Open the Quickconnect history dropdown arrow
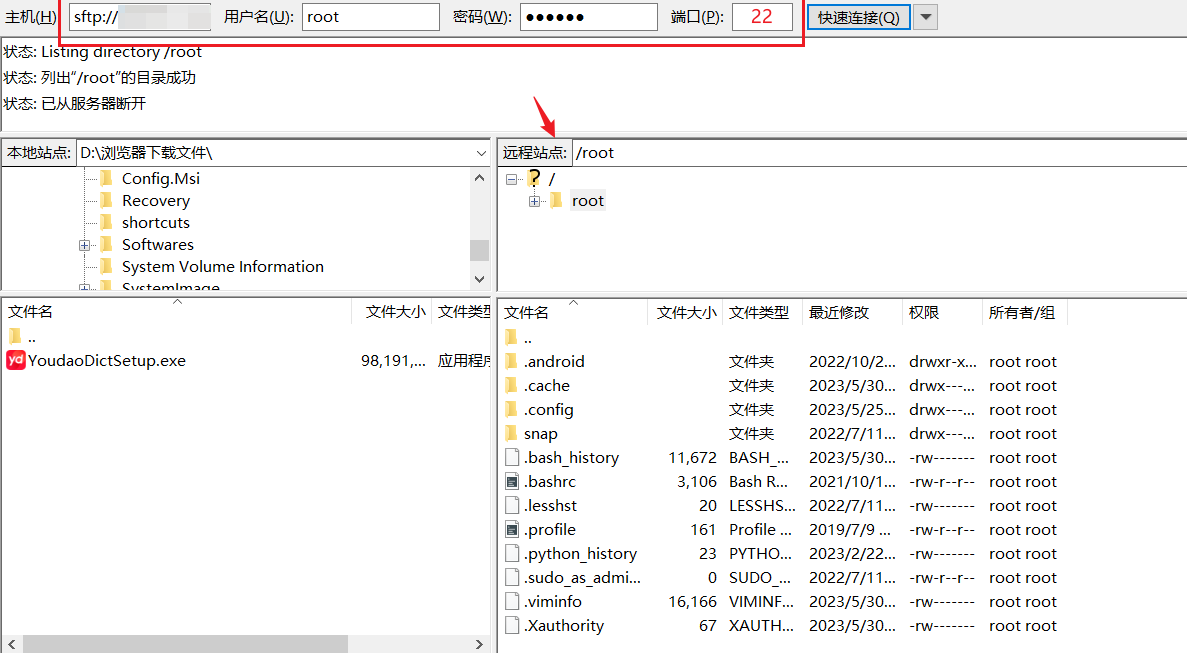This screenshot has height=653, width=1187. [x=925, y=17]
